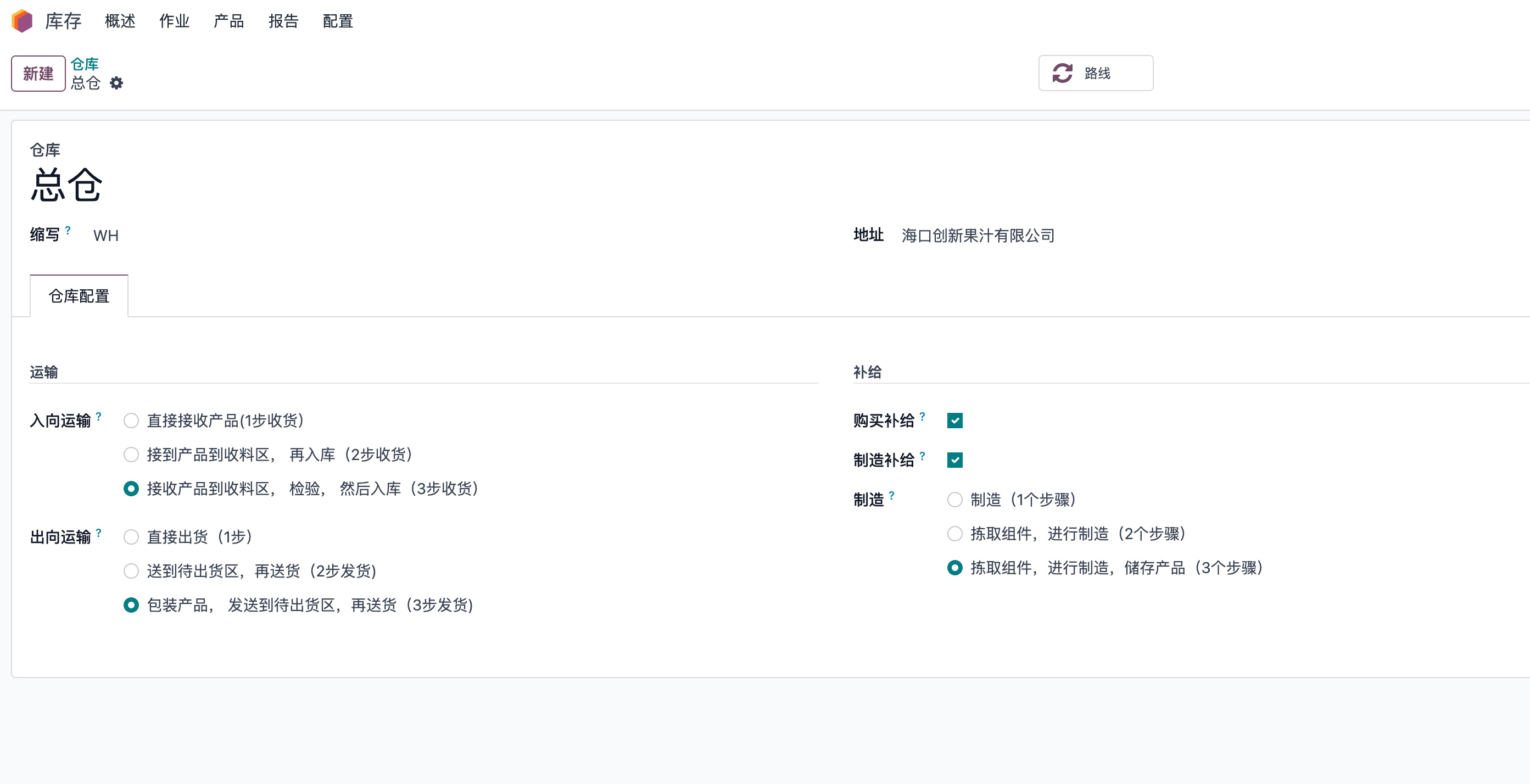Click the 缩写 field value WH

[x=107, y=236]
